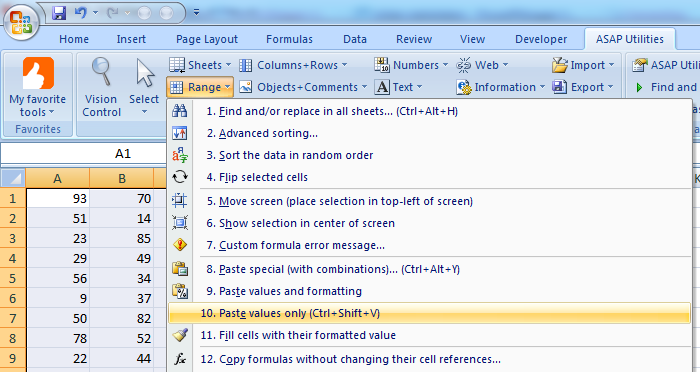The height and width of the screenshot is (372, 700).
Task: Choose Sort the data in random order
Action: point(429,155)
